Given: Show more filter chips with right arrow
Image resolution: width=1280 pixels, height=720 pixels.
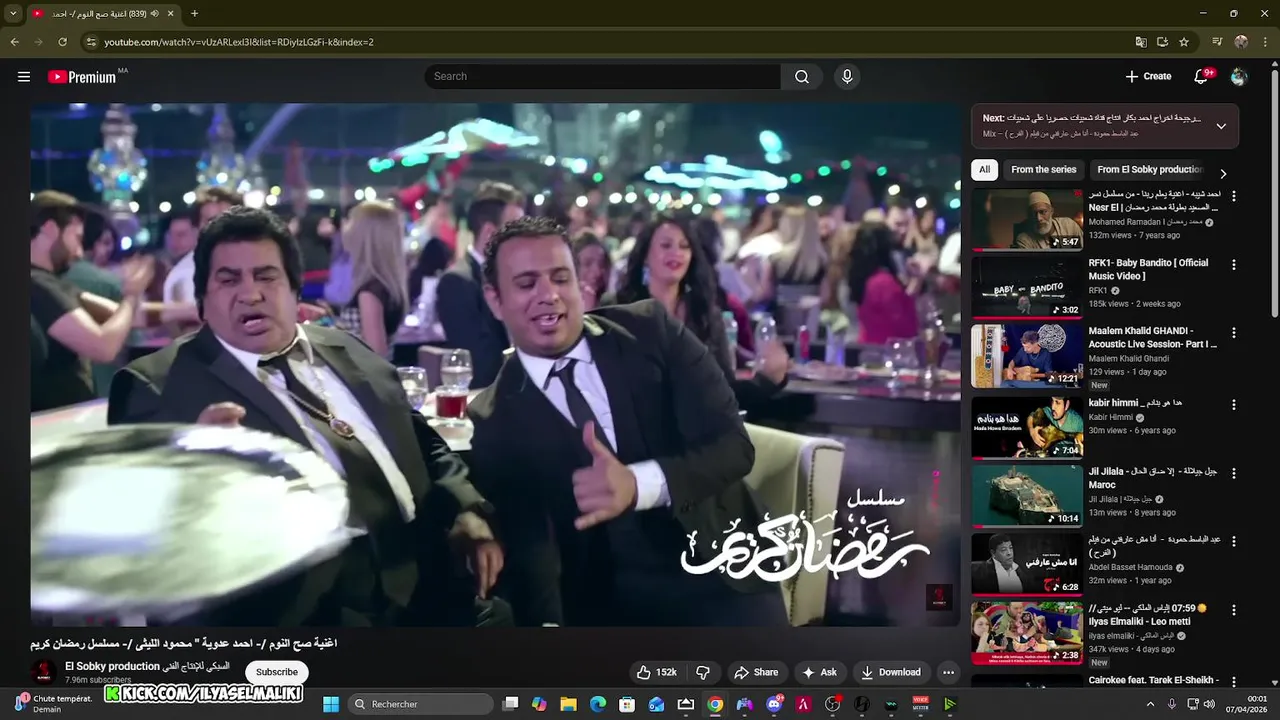Looking at the screenshot, I should point(1222,174).
